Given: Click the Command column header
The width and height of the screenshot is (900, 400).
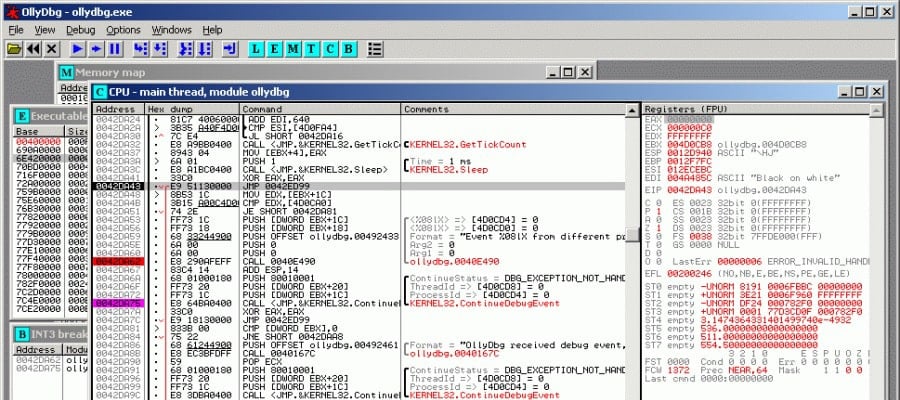Looking at the screenshot, I should (320, 109).
